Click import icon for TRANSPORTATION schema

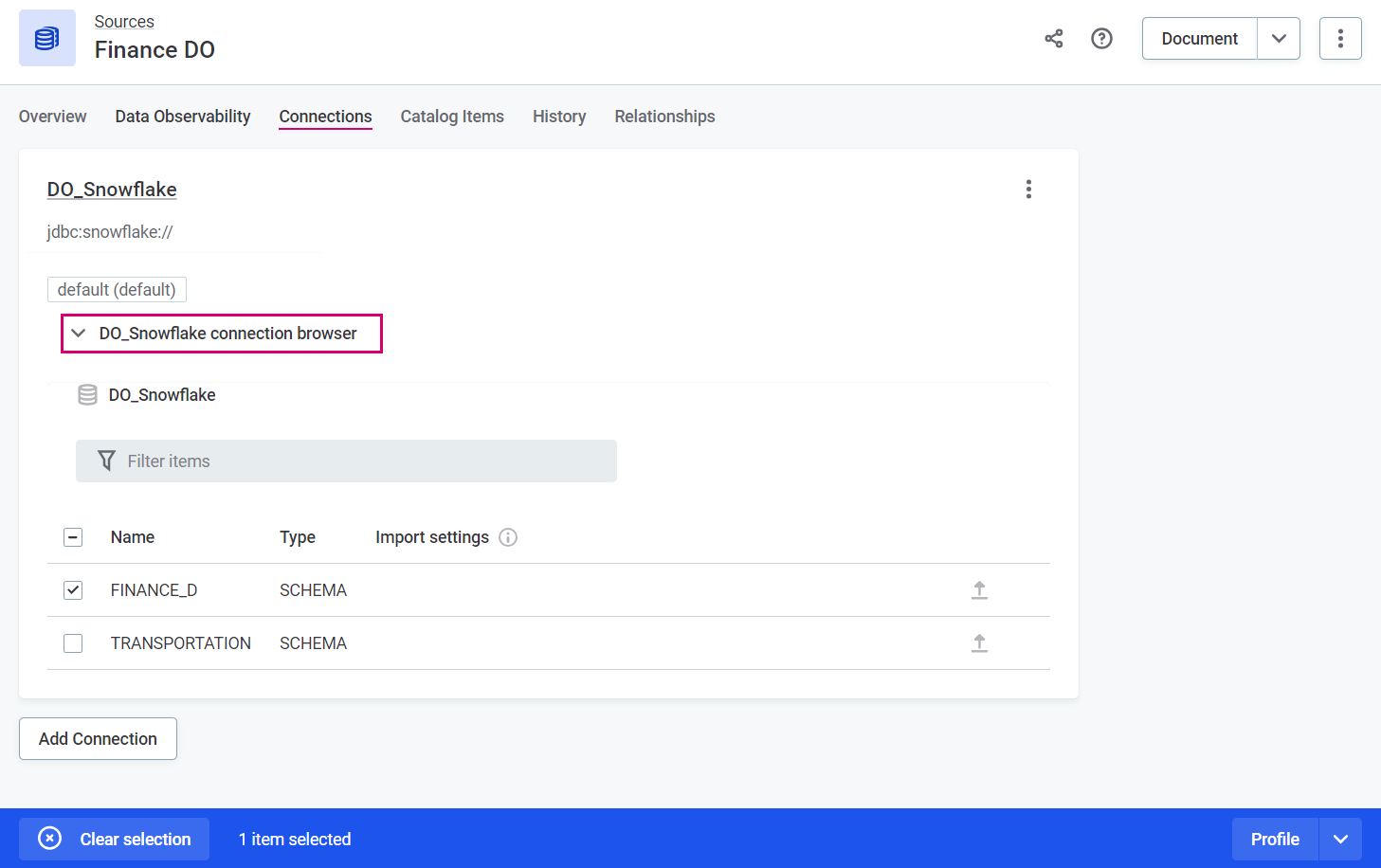[x=979, y=643]
